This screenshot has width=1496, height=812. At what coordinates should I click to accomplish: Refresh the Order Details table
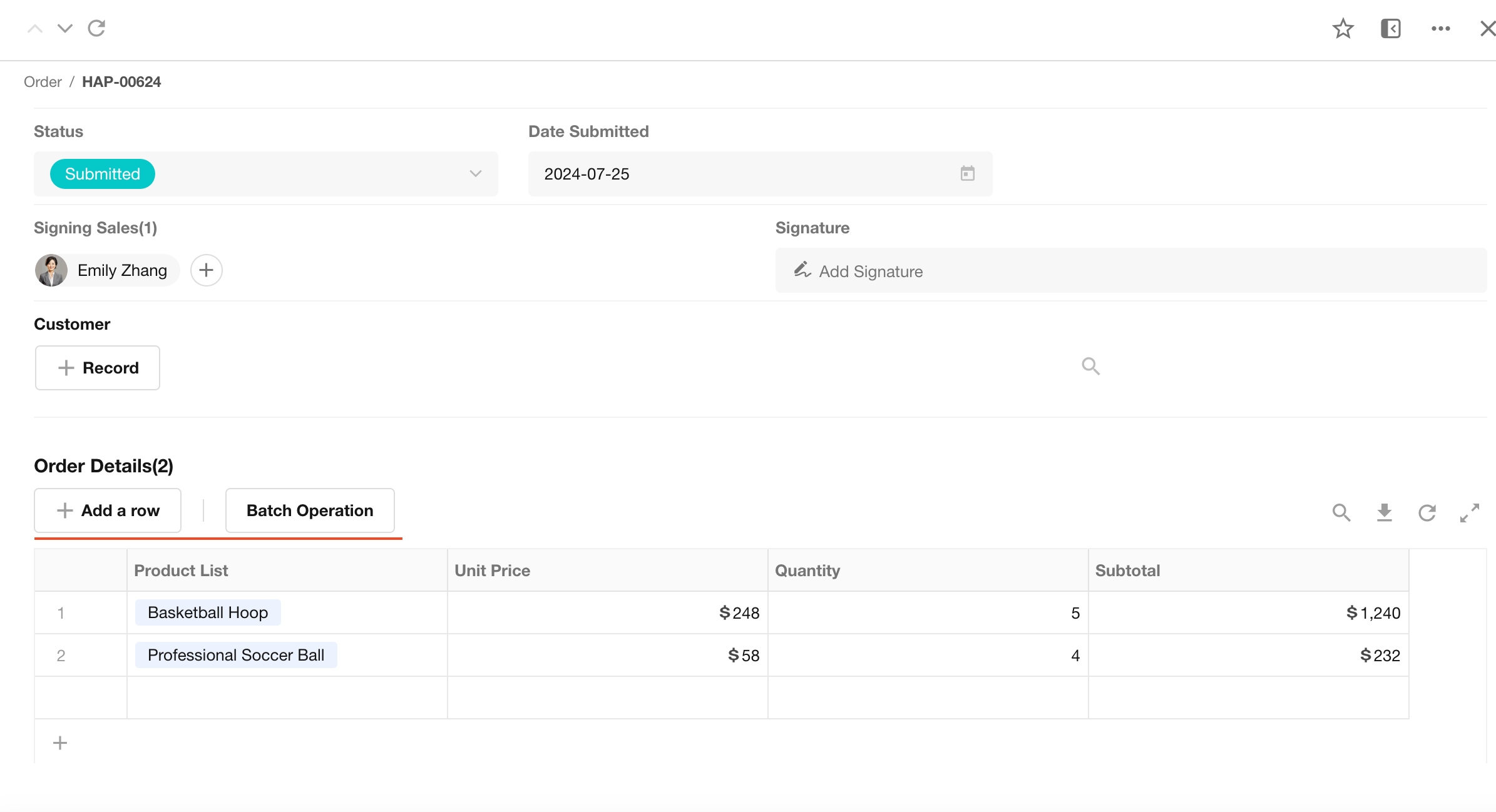(x=1427, y=512)
